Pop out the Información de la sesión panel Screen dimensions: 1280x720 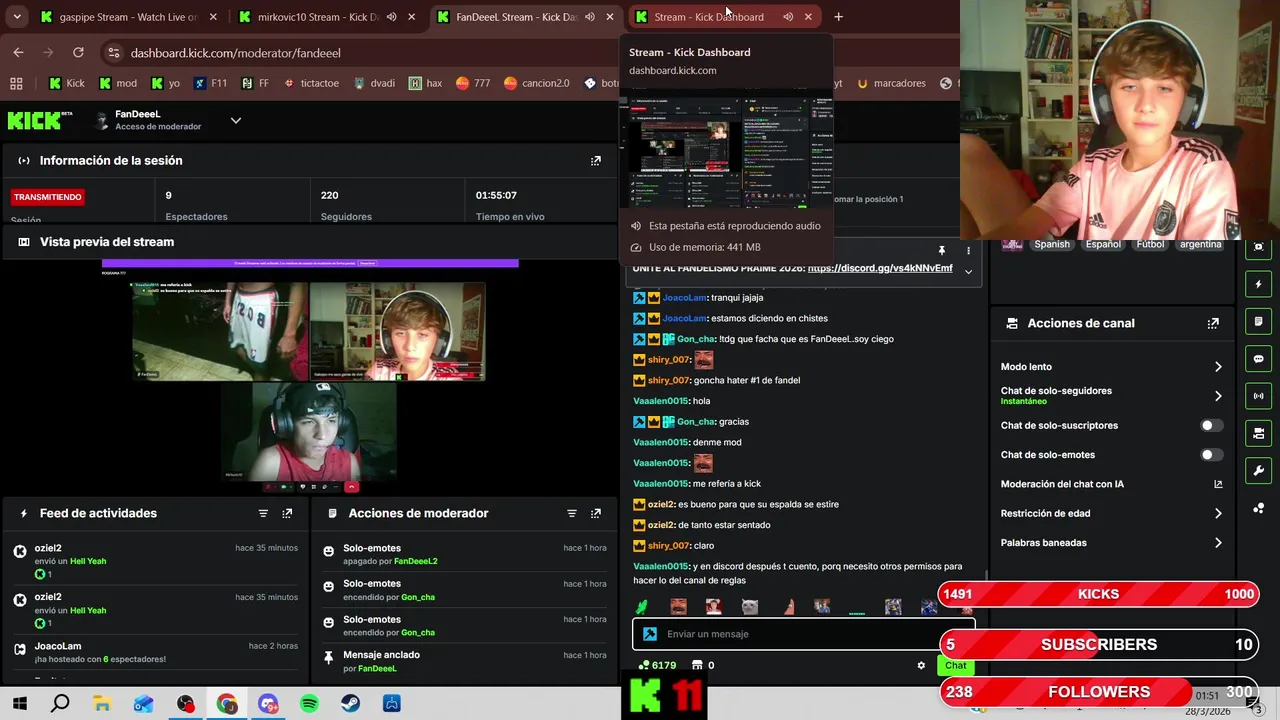596,160
